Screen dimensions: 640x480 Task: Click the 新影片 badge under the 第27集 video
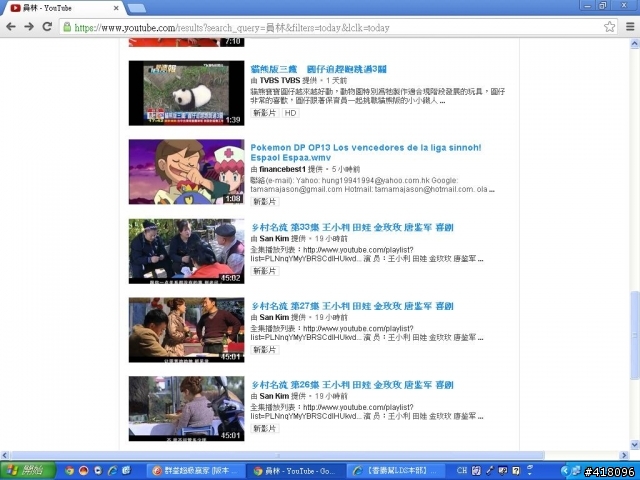[x=265, y=350]
